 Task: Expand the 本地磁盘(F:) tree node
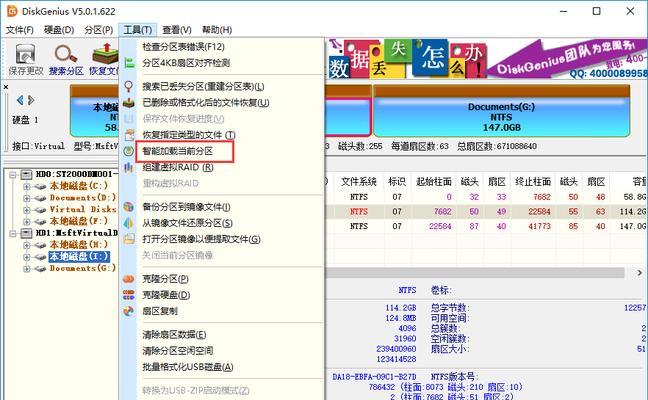26,221
